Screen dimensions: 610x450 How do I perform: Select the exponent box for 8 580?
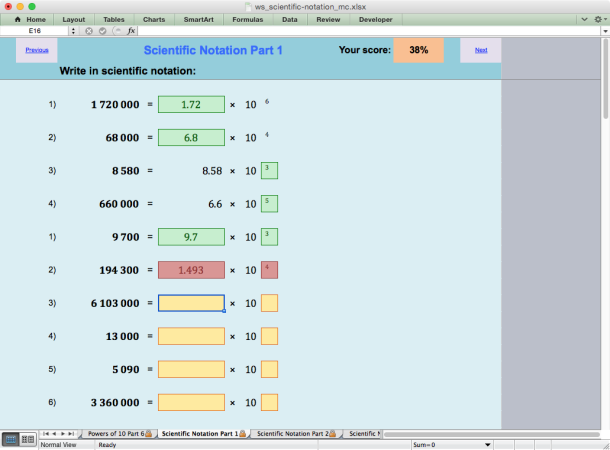(x=269, y=170)
